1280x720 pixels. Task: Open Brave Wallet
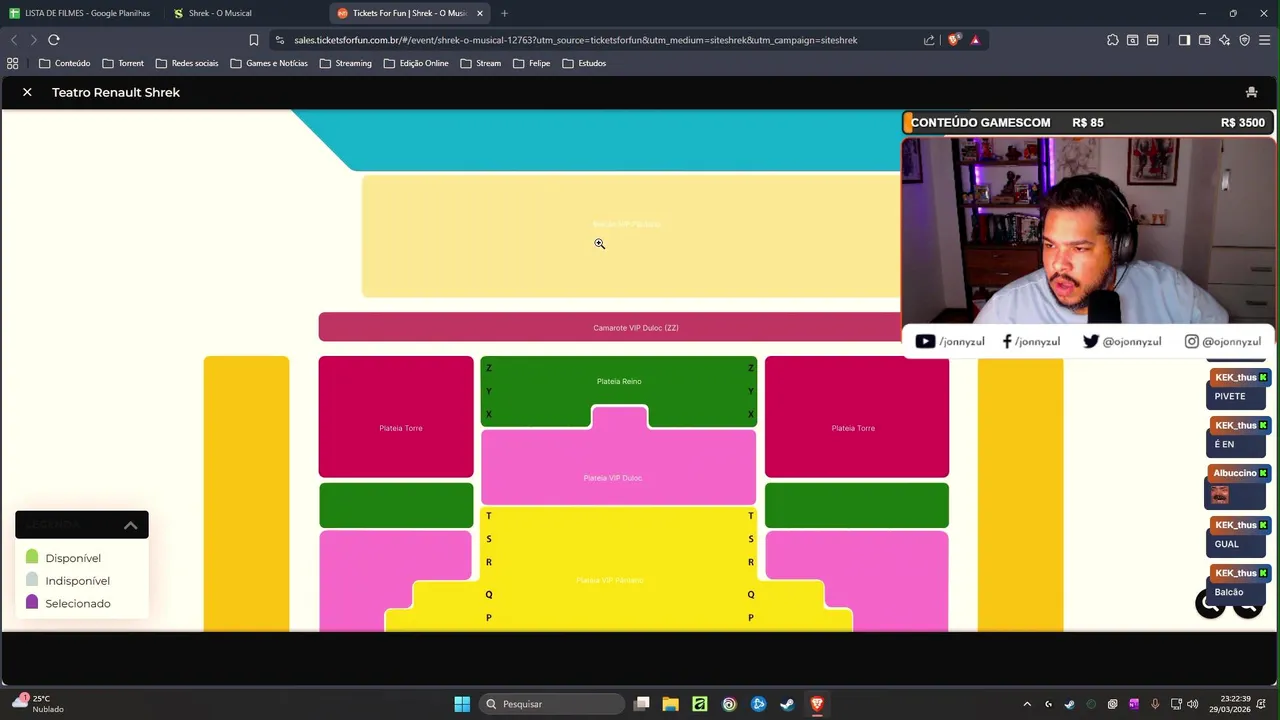point(1204,40)
